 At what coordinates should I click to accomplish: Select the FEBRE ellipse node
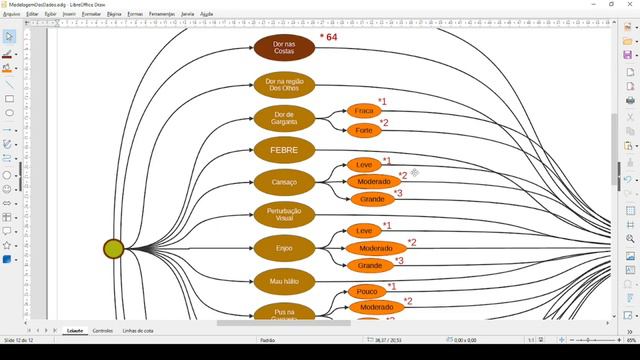pyautogui.click(x=284, y=150)
